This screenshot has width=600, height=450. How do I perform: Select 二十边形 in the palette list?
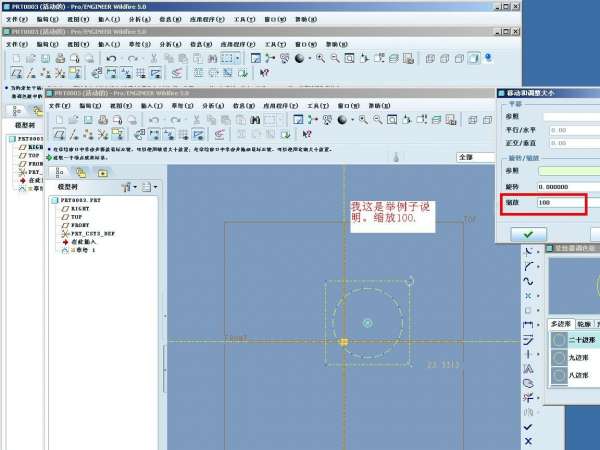coord(575,340)
